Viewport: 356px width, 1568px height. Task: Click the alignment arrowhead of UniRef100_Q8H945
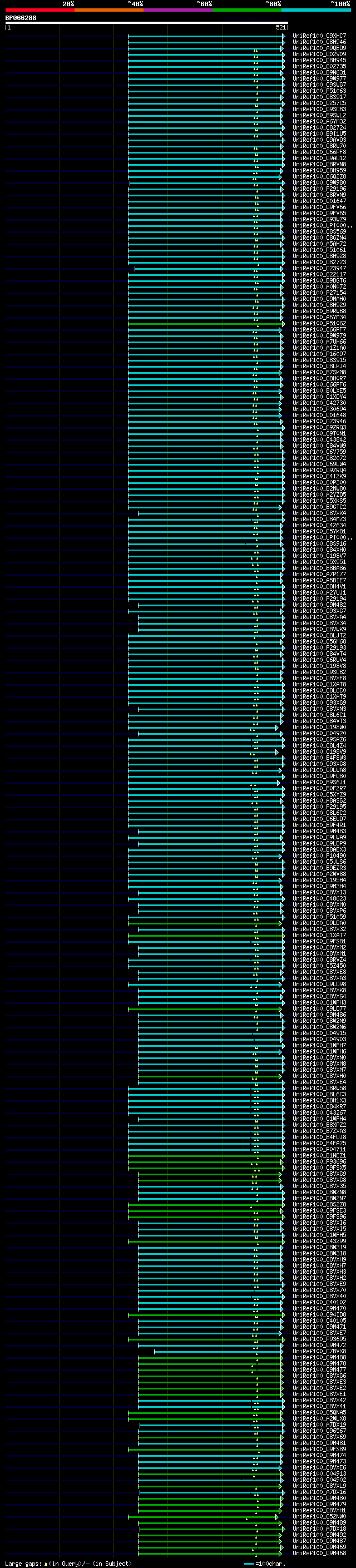pos(284,60)
